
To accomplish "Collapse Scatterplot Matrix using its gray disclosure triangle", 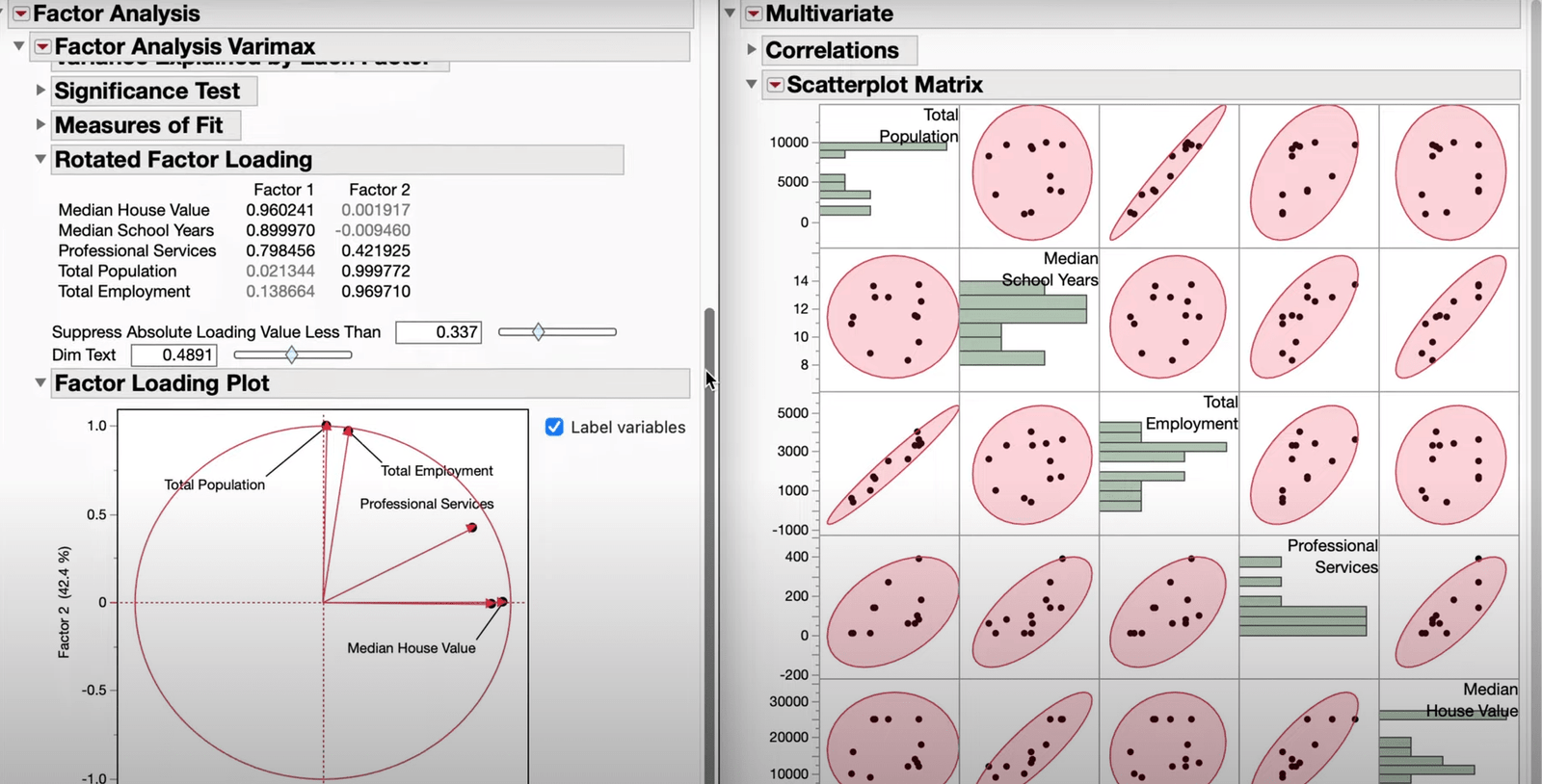I will [x=752, y=85].
